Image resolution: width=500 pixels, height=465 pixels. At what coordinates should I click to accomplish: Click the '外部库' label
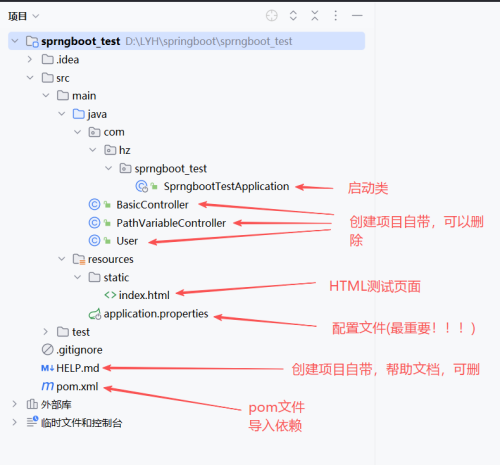56,404
